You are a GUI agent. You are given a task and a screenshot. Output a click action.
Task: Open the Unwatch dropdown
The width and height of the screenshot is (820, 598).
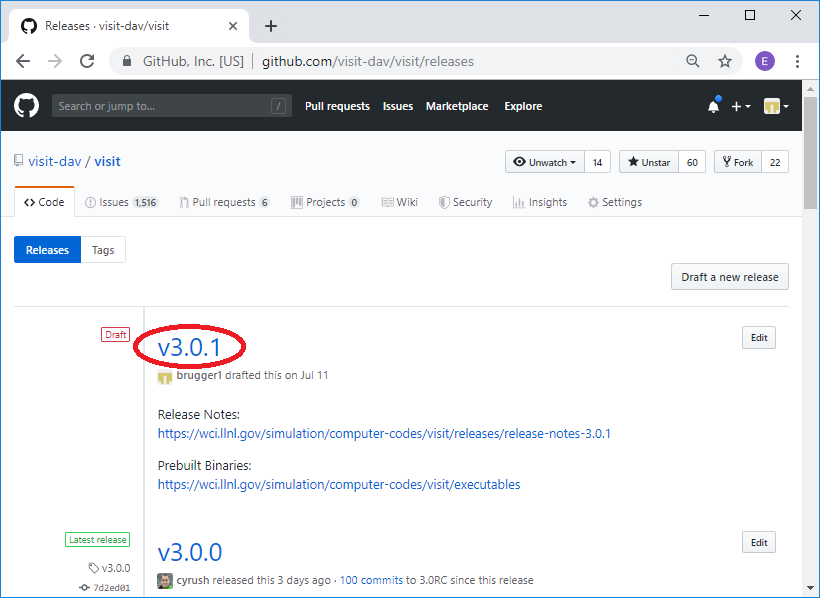click(545, 162)
